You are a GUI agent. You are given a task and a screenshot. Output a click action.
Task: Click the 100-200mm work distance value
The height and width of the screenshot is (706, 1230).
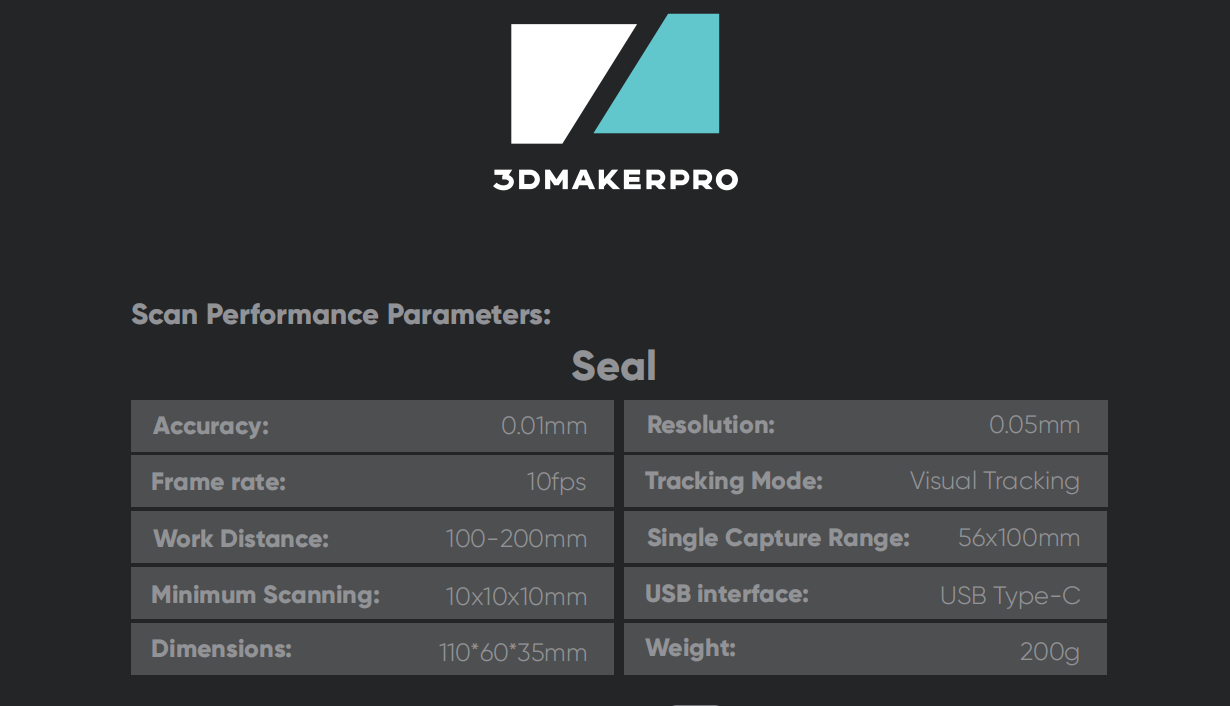(x=516, y=539)
